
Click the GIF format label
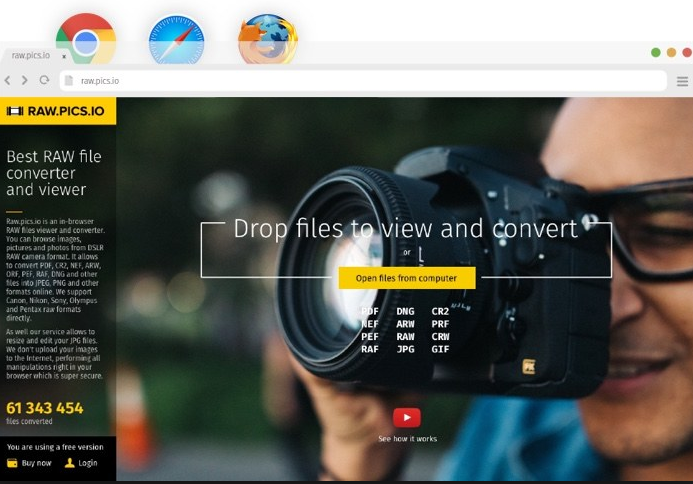click(x=440, y=349)
